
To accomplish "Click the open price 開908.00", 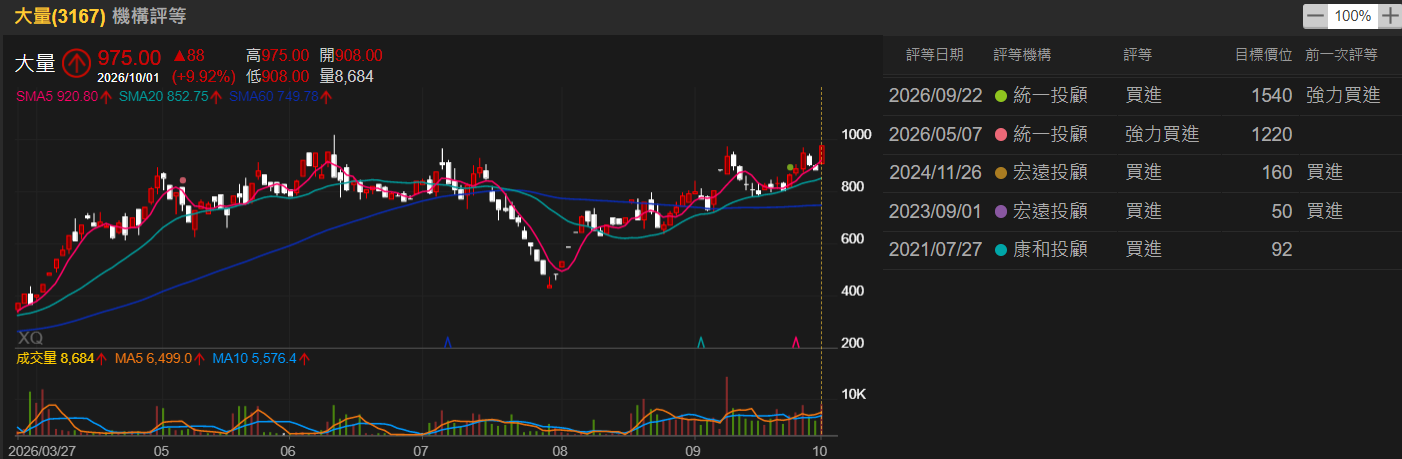I will pos(351,56).
